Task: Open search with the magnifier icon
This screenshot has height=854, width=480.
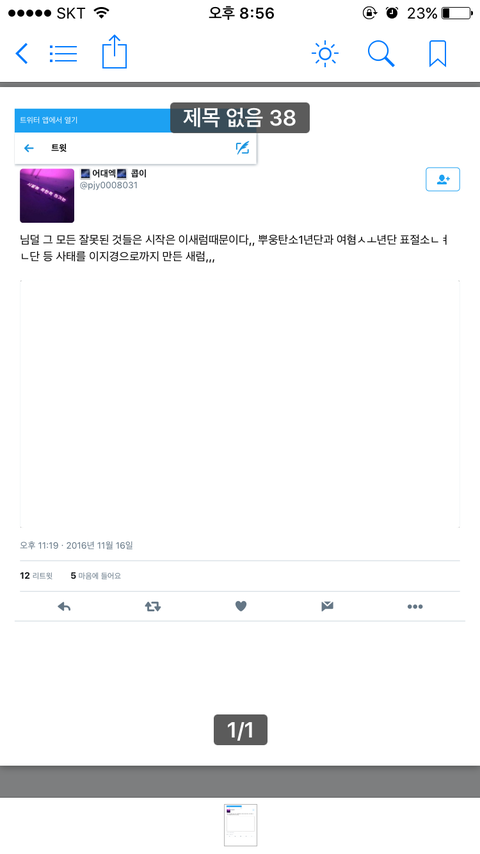Action: pos(381,53)
